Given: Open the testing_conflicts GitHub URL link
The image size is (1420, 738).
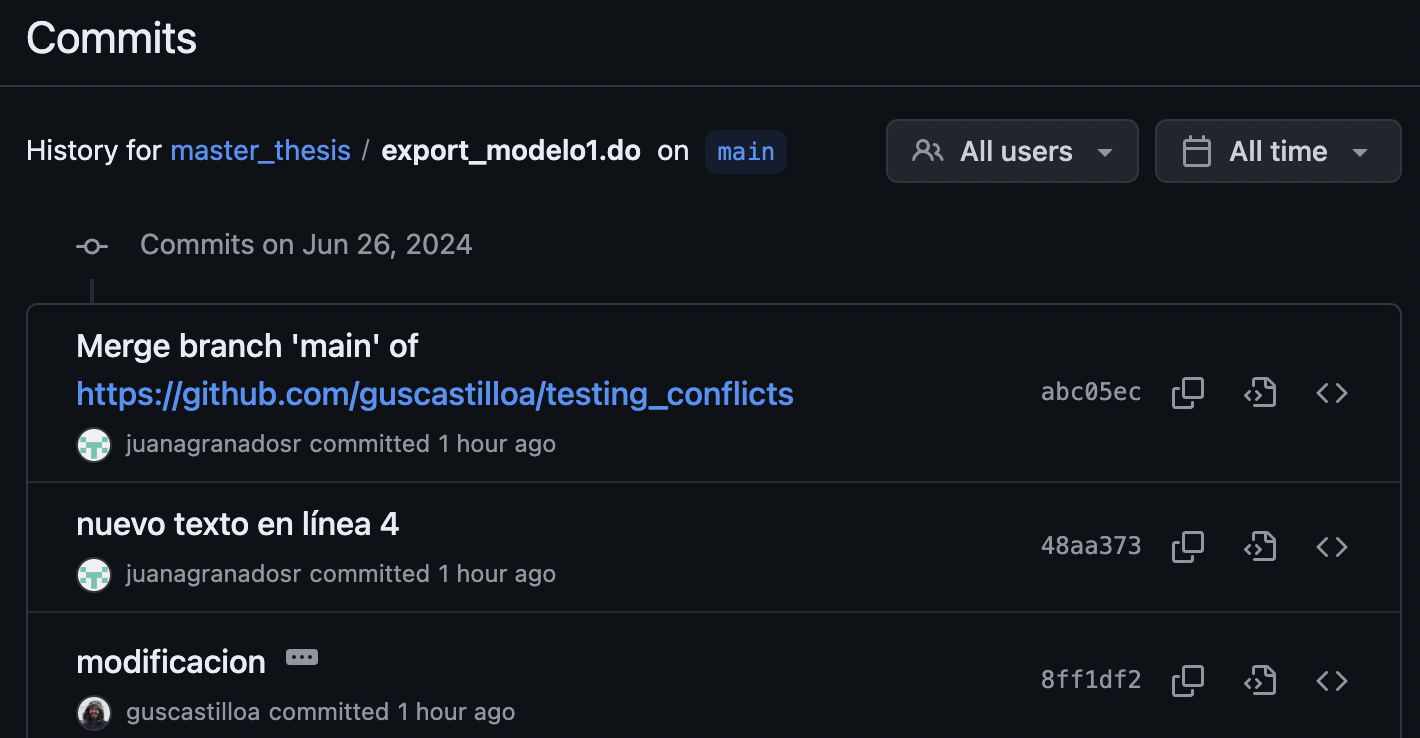Looking at the screenshot, I should click(435, 394).
